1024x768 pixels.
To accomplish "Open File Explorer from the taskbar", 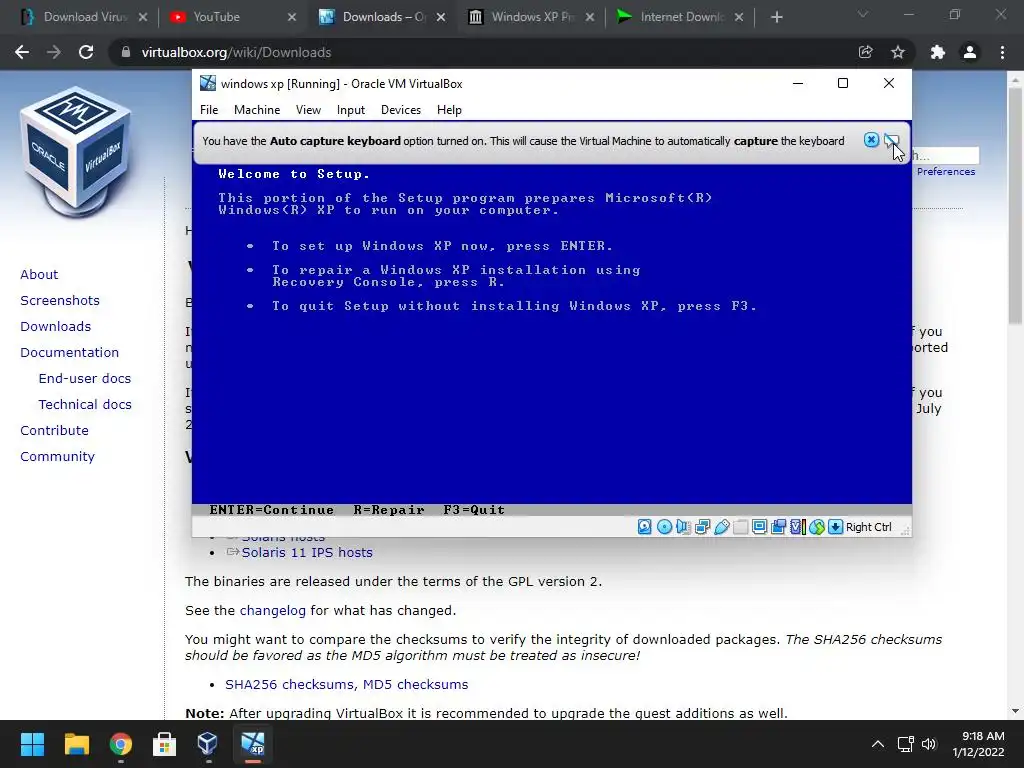I will coord(76,744).
